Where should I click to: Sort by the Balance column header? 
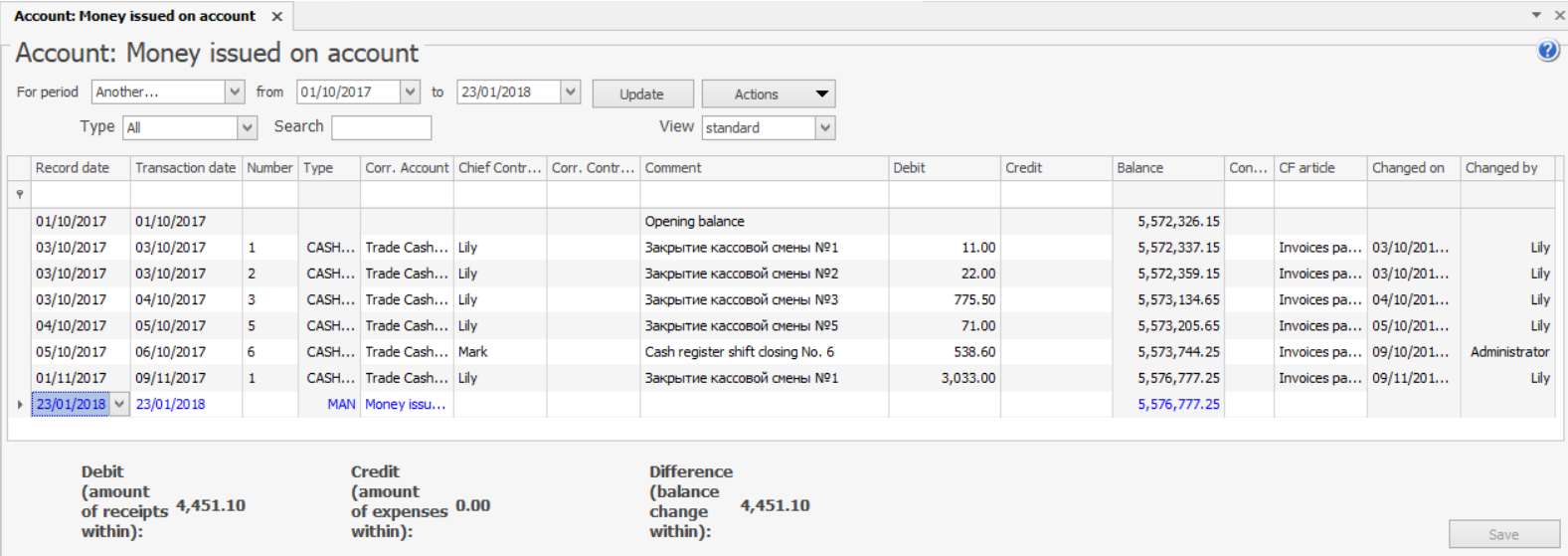click(1166, 168)
